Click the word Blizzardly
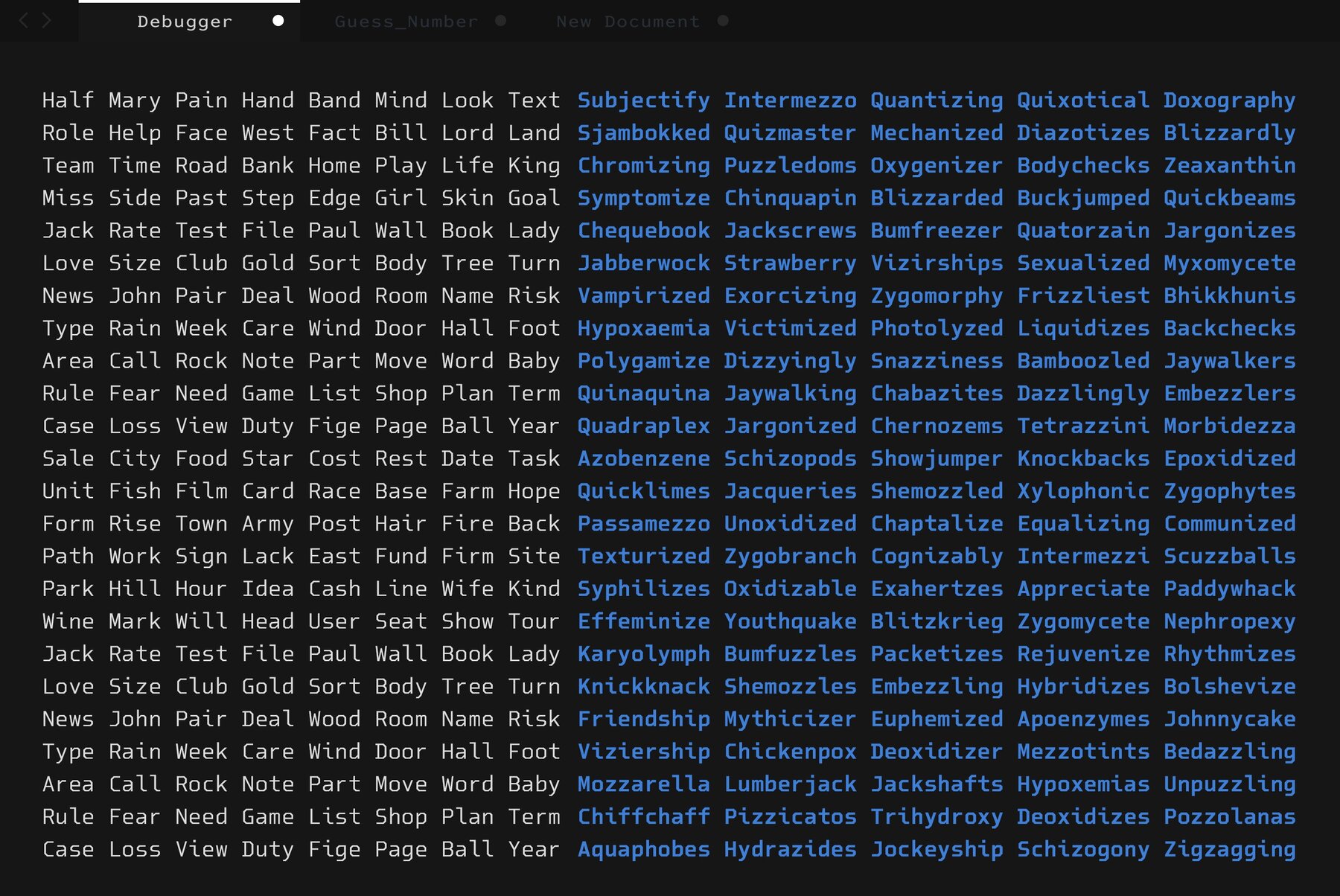This screenshot has height=896, width=1340. pos(1229,132)
